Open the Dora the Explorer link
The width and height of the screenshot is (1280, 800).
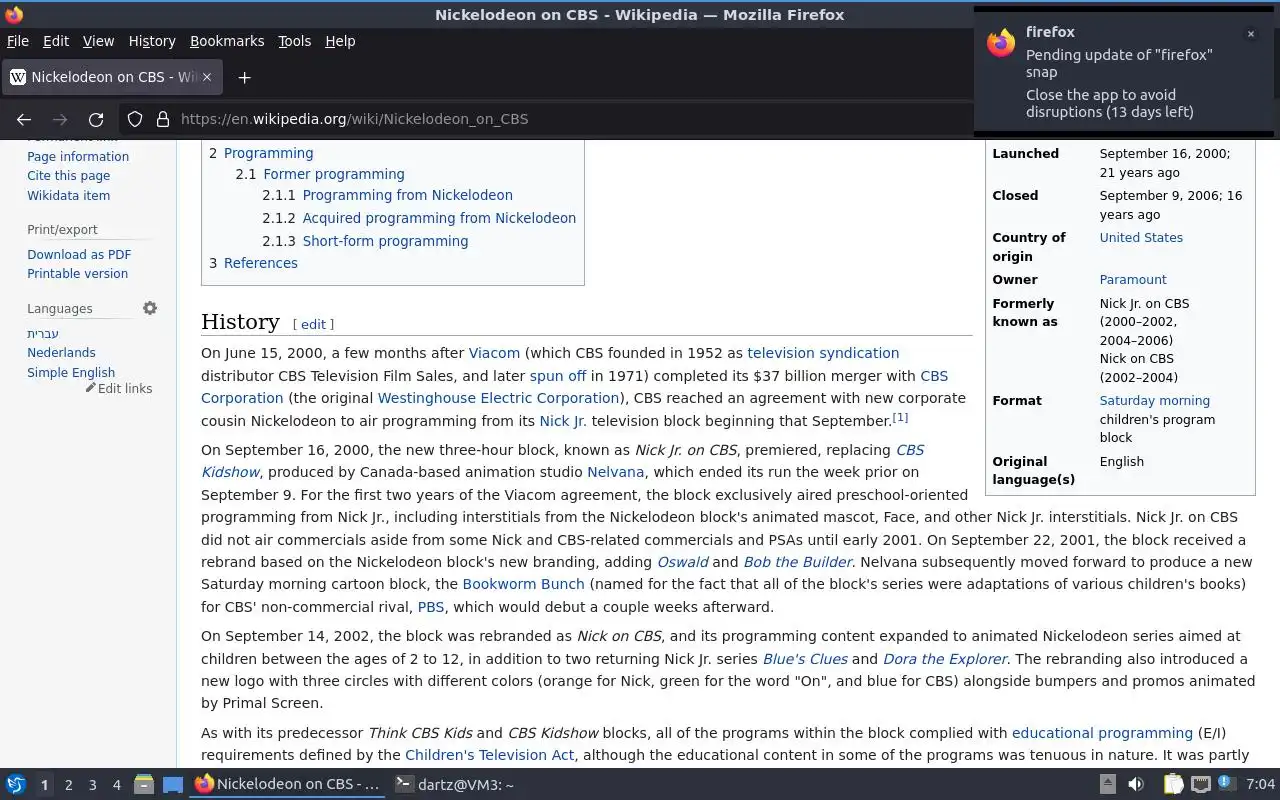[x=945, y=659]
